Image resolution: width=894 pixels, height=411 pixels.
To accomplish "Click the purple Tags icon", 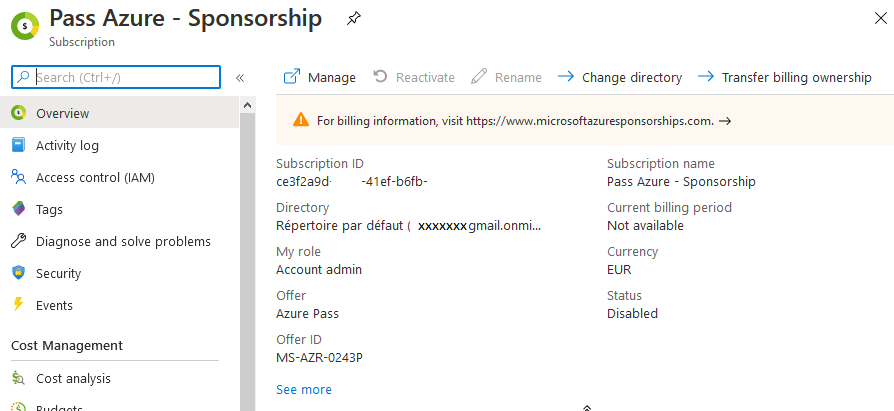I will tap(18, 209).
